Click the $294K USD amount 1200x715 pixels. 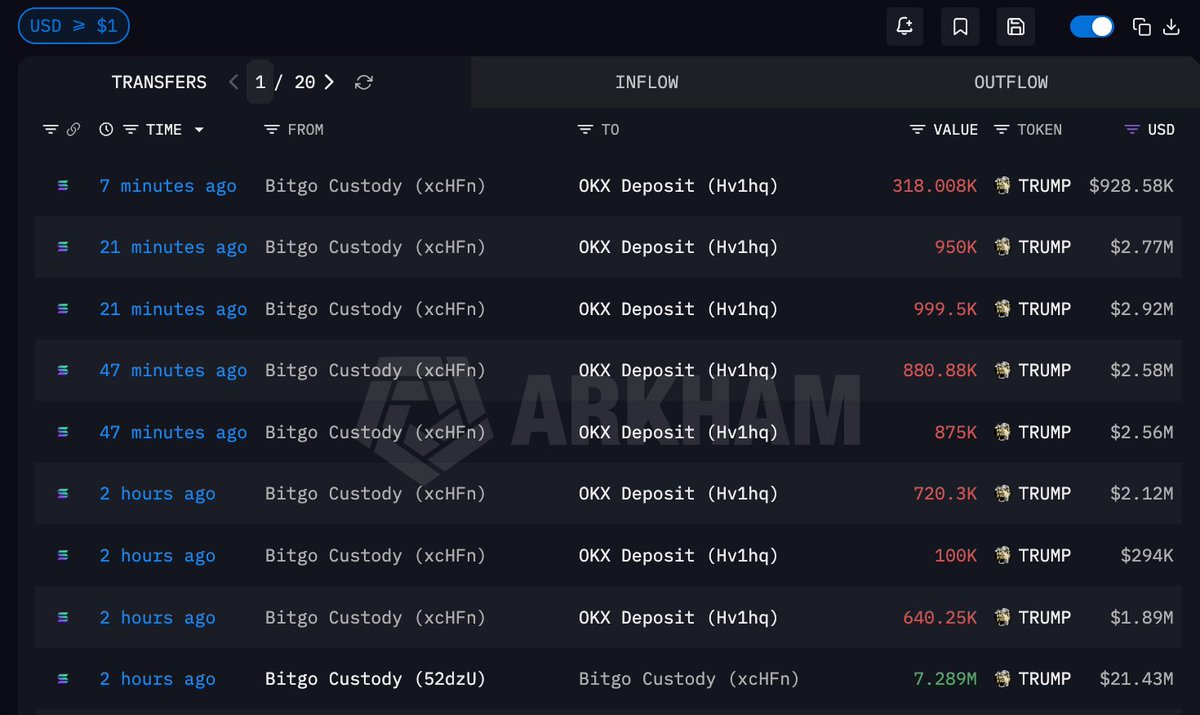pos(1146,555)
